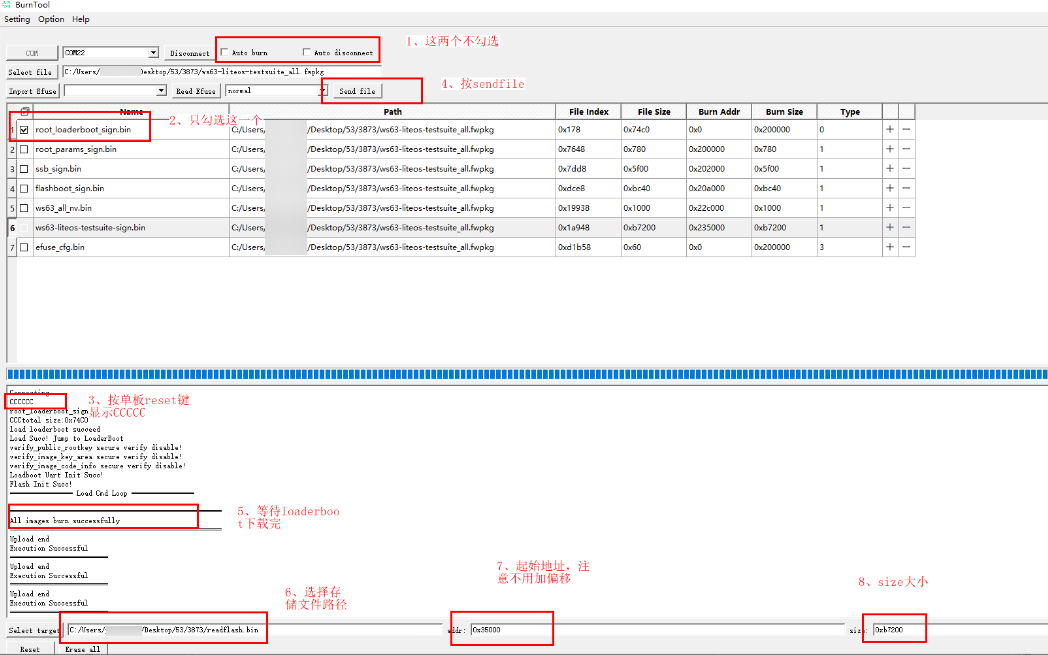Click plus icon in root_loaderboot_sign.bin row
Image resolution: width=1048 pixels, height=655 pixels.
(890, 130)
